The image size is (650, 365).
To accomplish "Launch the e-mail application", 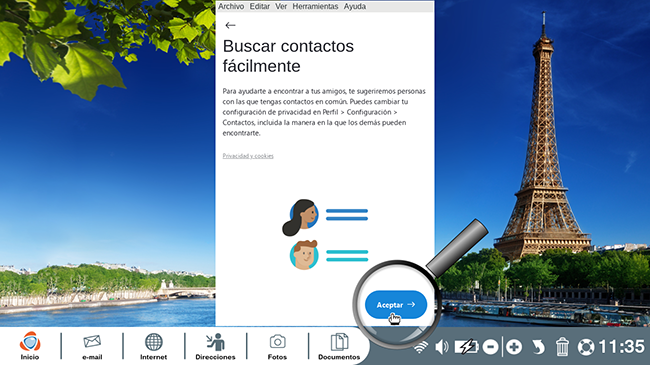I will [x=92, y=346].
